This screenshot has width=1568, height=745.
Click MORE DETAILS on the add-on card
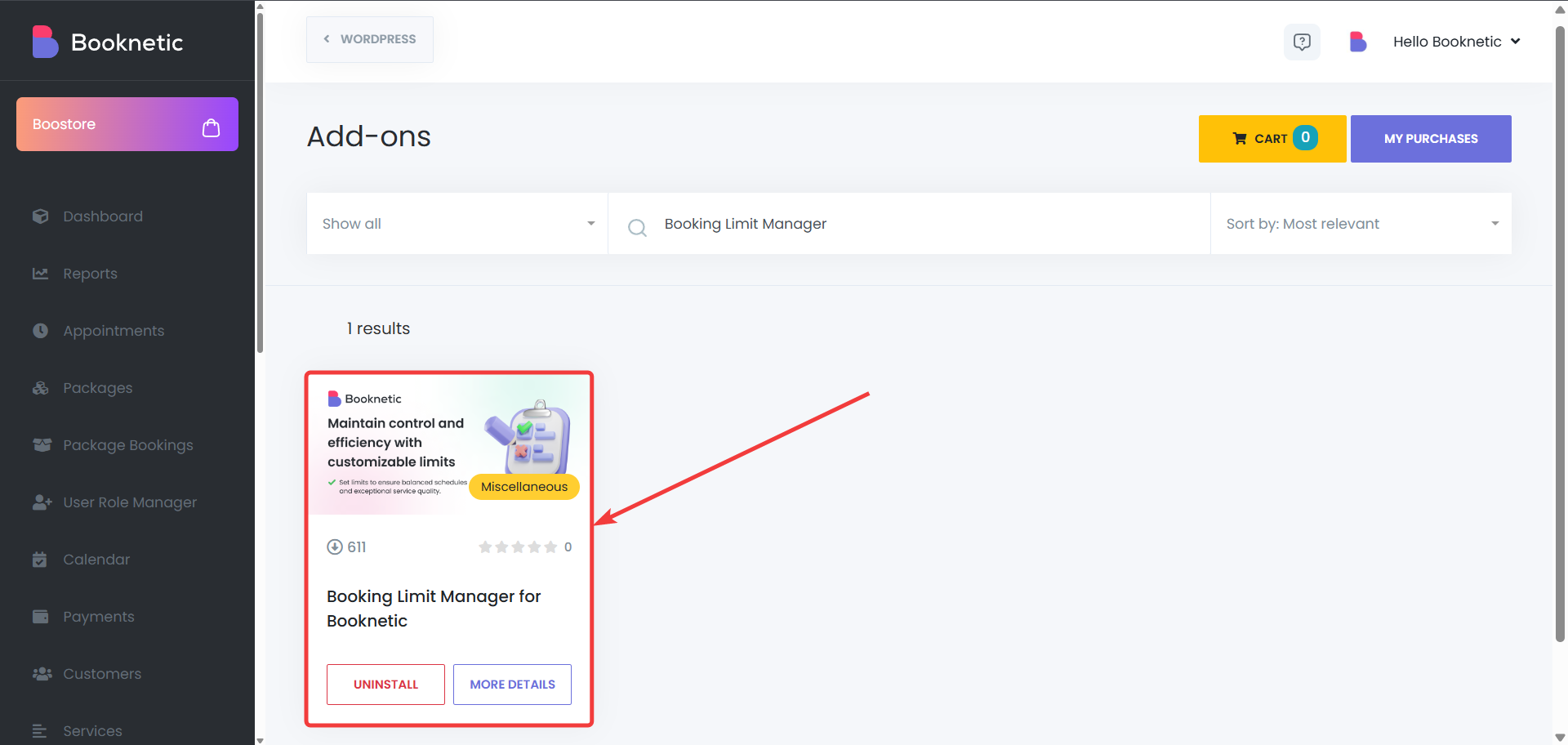pos(512,685)
